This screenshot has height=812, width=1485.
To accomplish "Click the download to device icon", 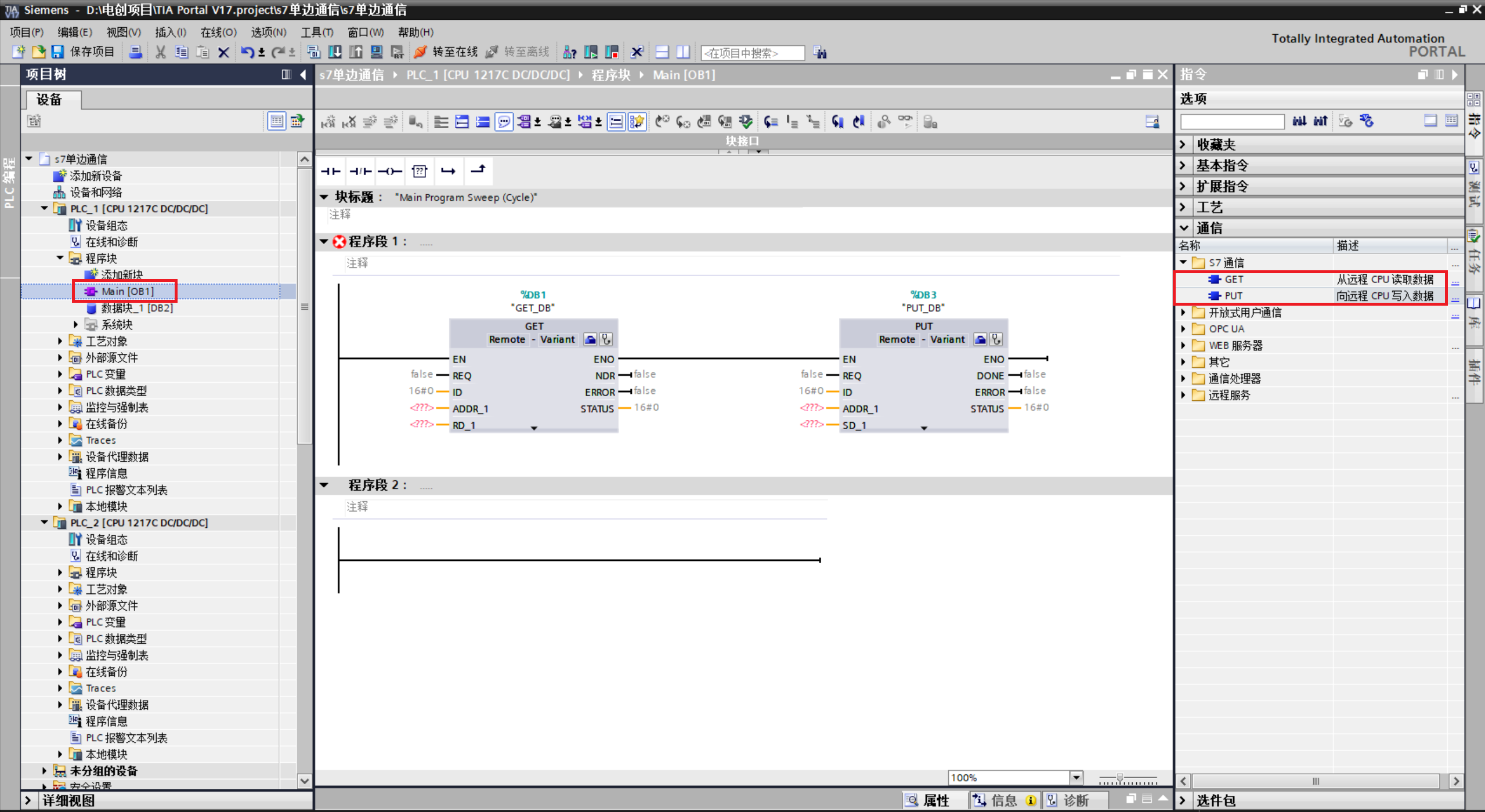I will tap(335, 52).
